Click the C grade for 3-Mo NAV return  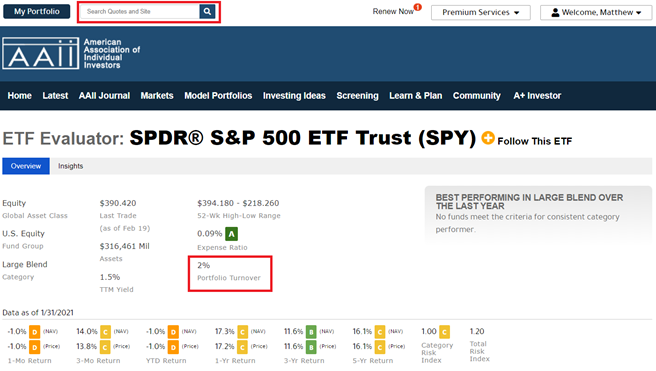105,332
